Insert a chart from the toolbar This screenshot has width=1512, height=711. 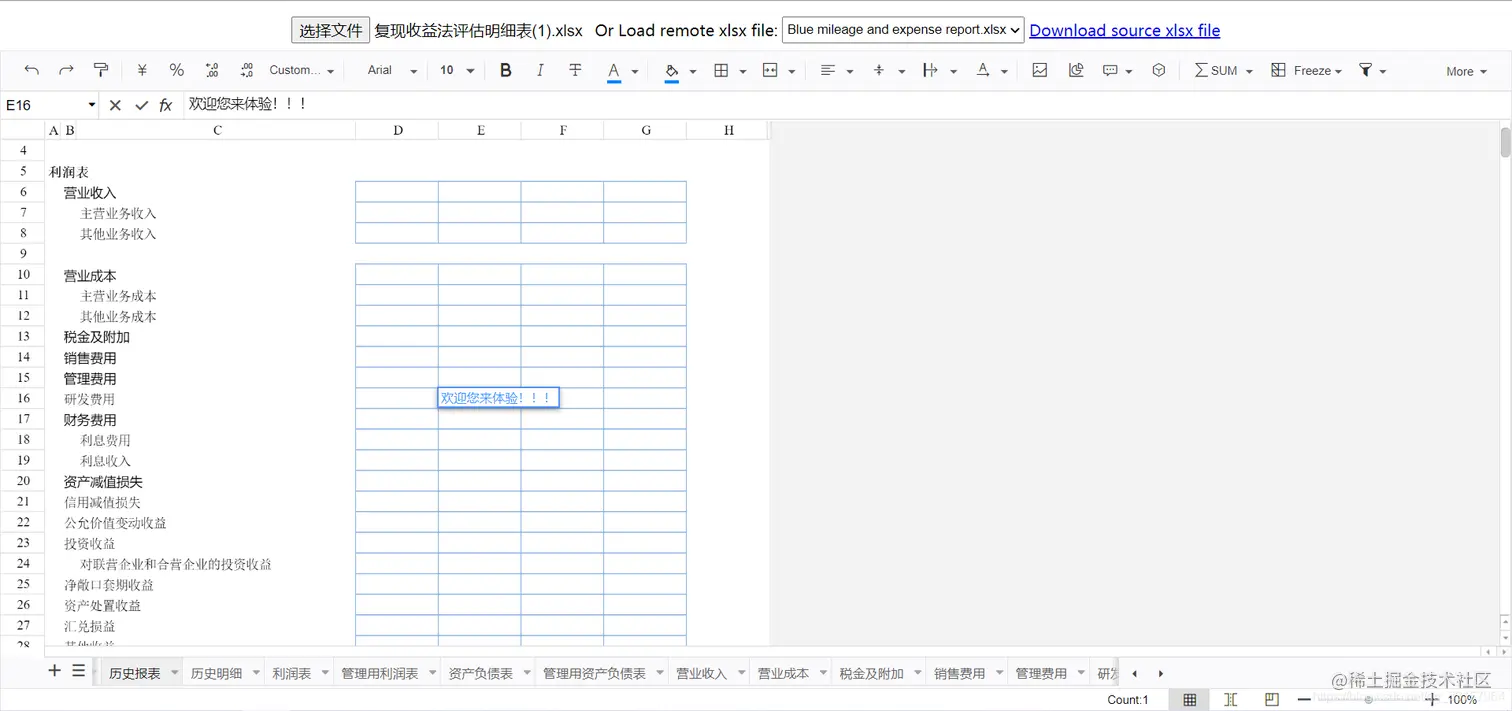(1076, 70)
